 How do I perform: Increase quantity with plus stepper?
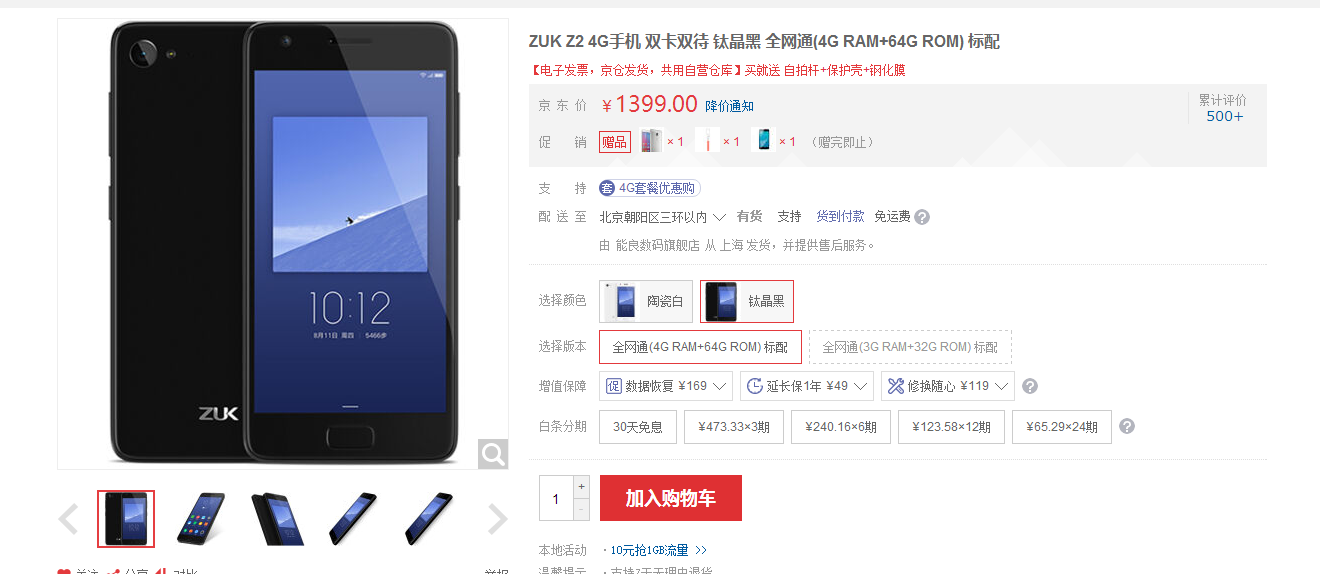click(582, 486)
